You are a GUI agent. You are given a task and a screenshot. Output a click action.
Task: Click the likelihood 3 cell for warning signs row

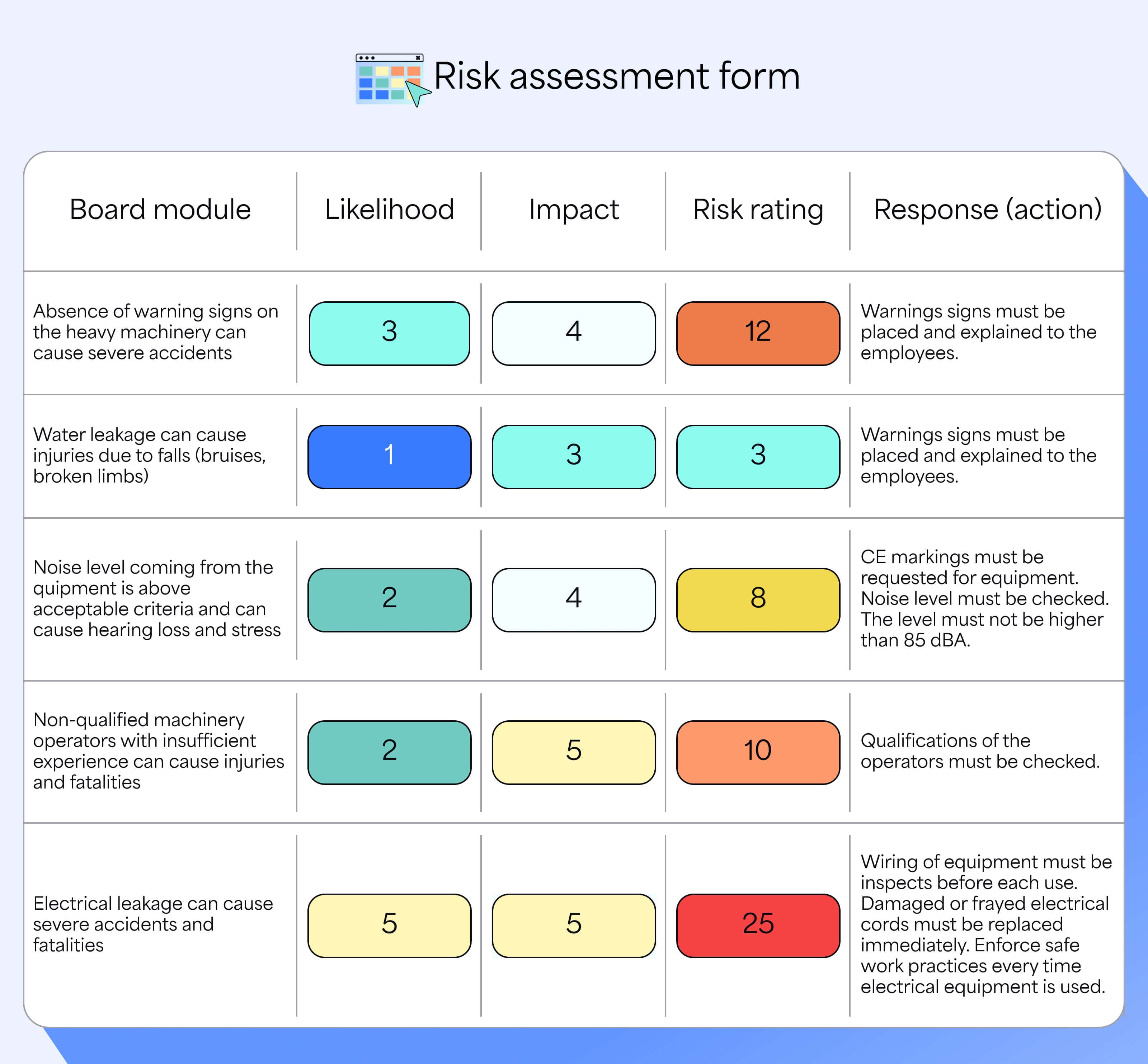(389, 333)
